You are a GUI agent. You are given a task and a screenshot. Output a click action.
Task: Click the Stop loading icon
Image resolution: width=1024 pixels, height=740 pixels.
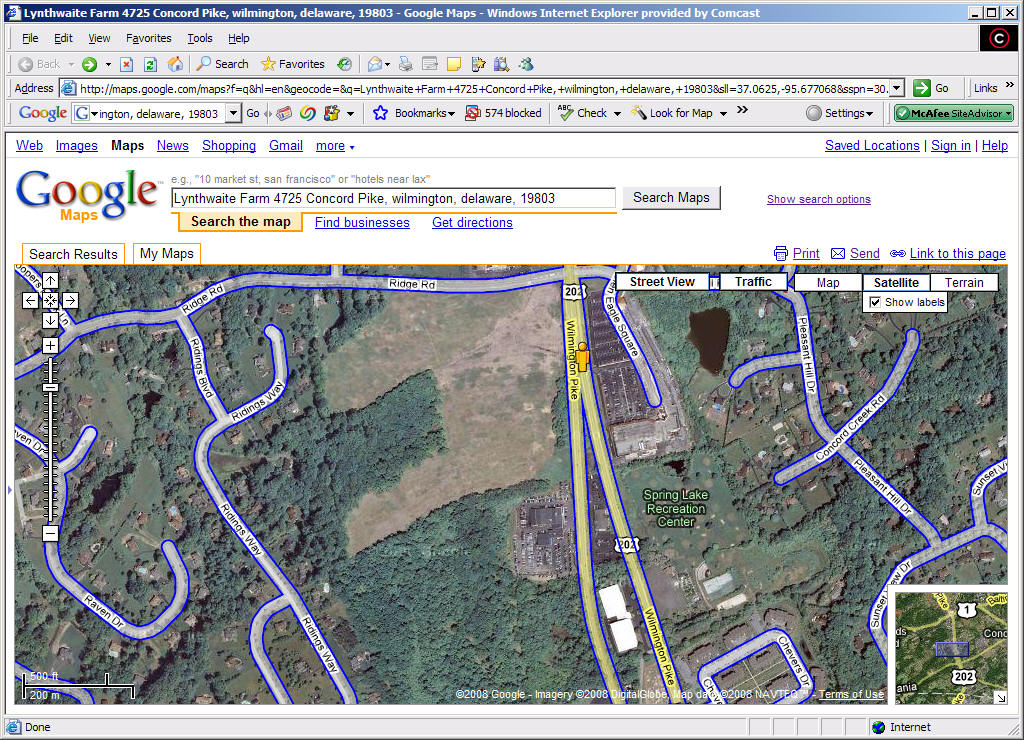tap(127, 64)
